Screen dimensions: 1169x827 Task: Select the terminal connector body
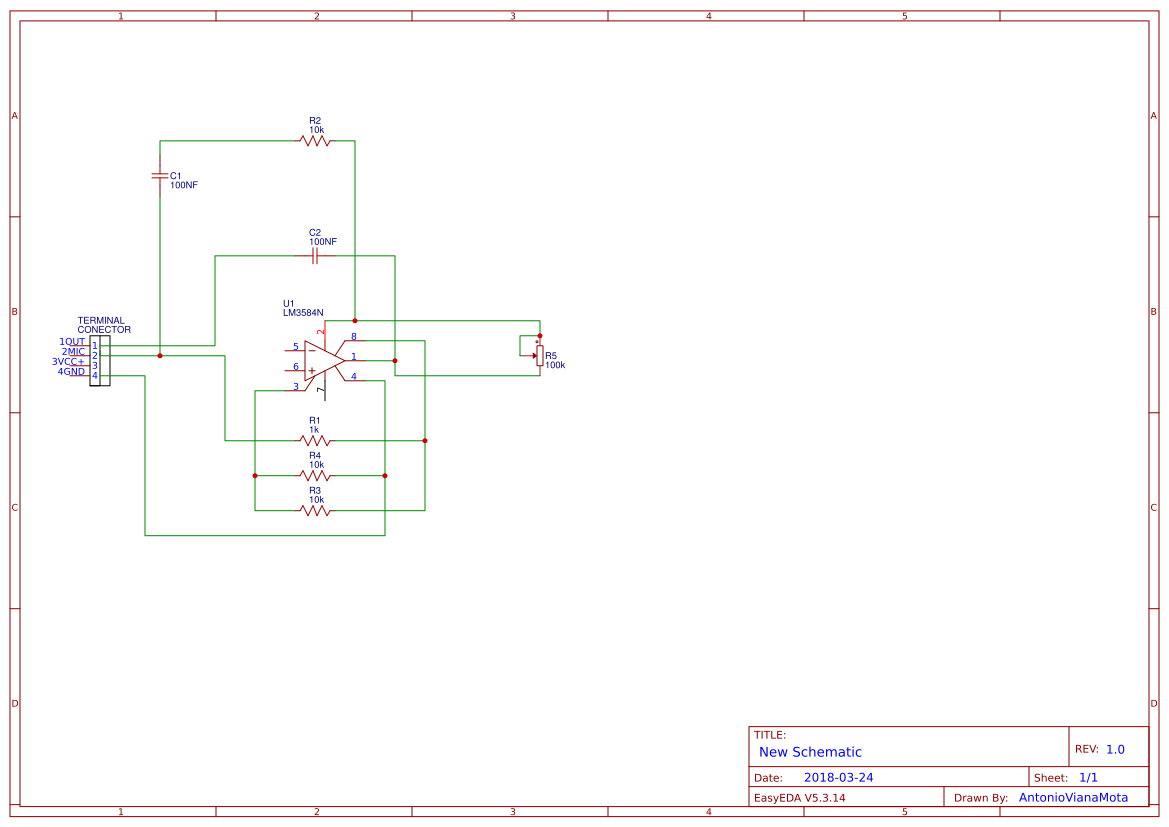100,361
